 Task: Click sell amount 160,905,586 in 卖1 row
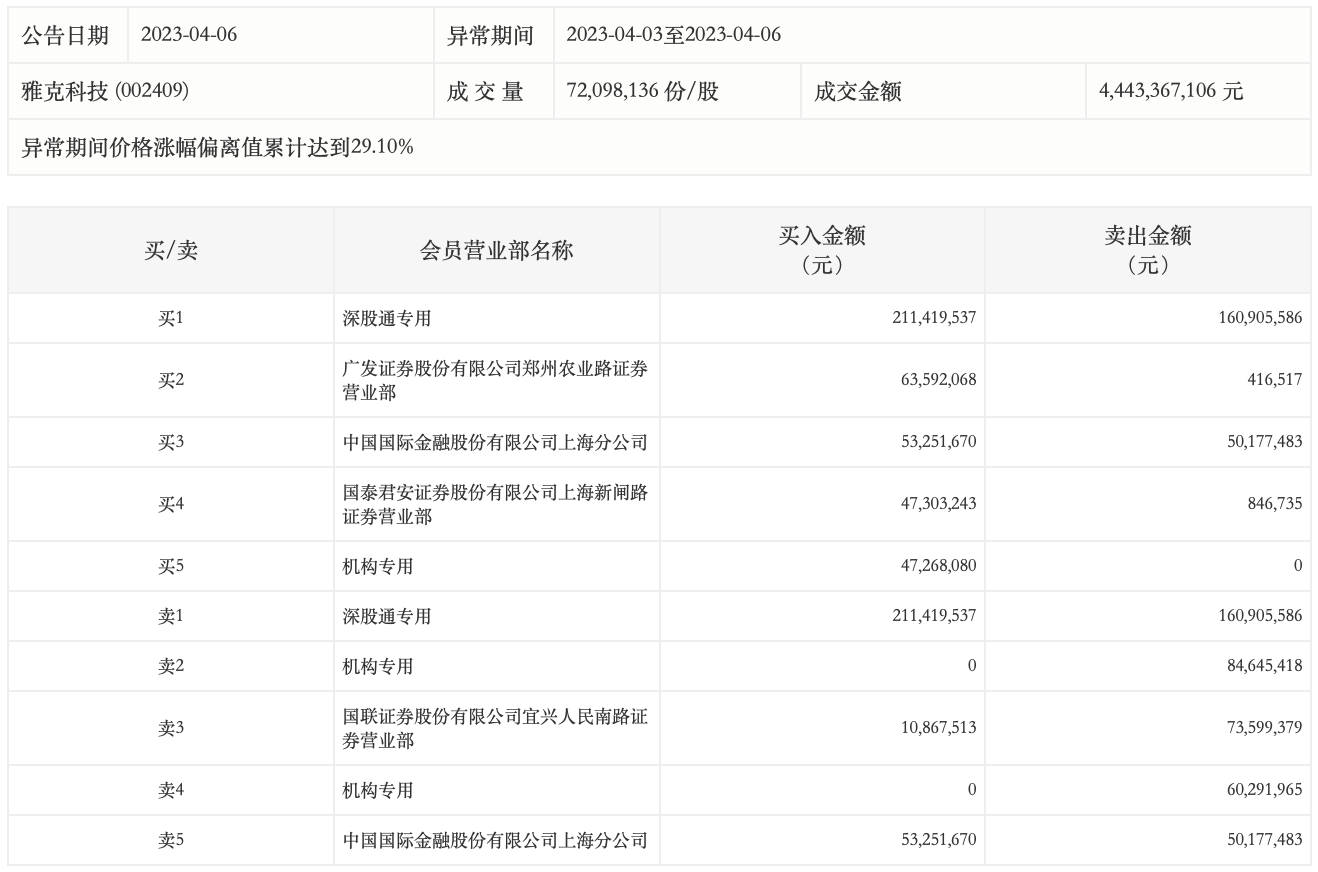[1260, 616]
